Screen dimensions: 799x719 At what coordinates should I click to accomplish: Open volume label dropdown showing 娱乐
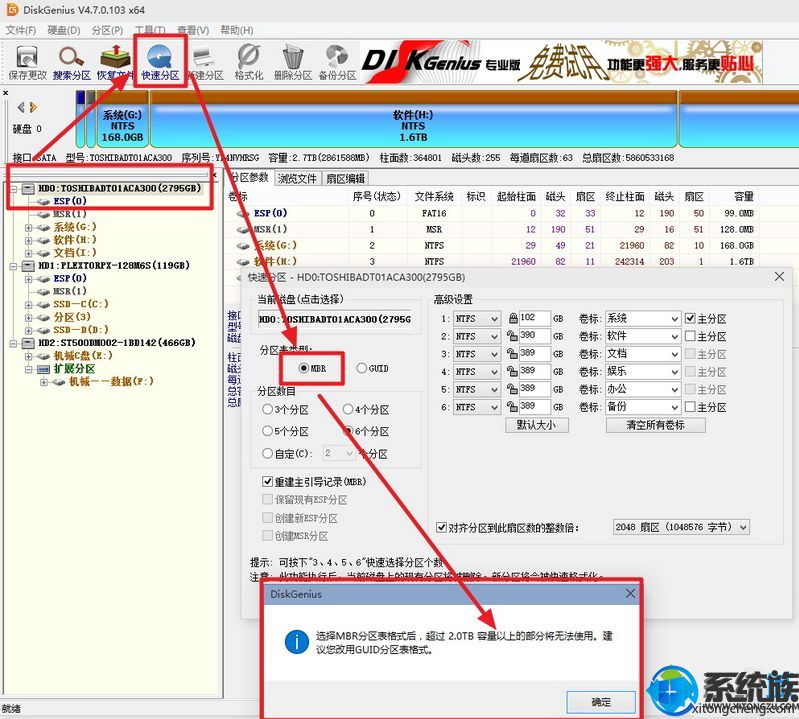pyautogui.click(x=643, y=371)
